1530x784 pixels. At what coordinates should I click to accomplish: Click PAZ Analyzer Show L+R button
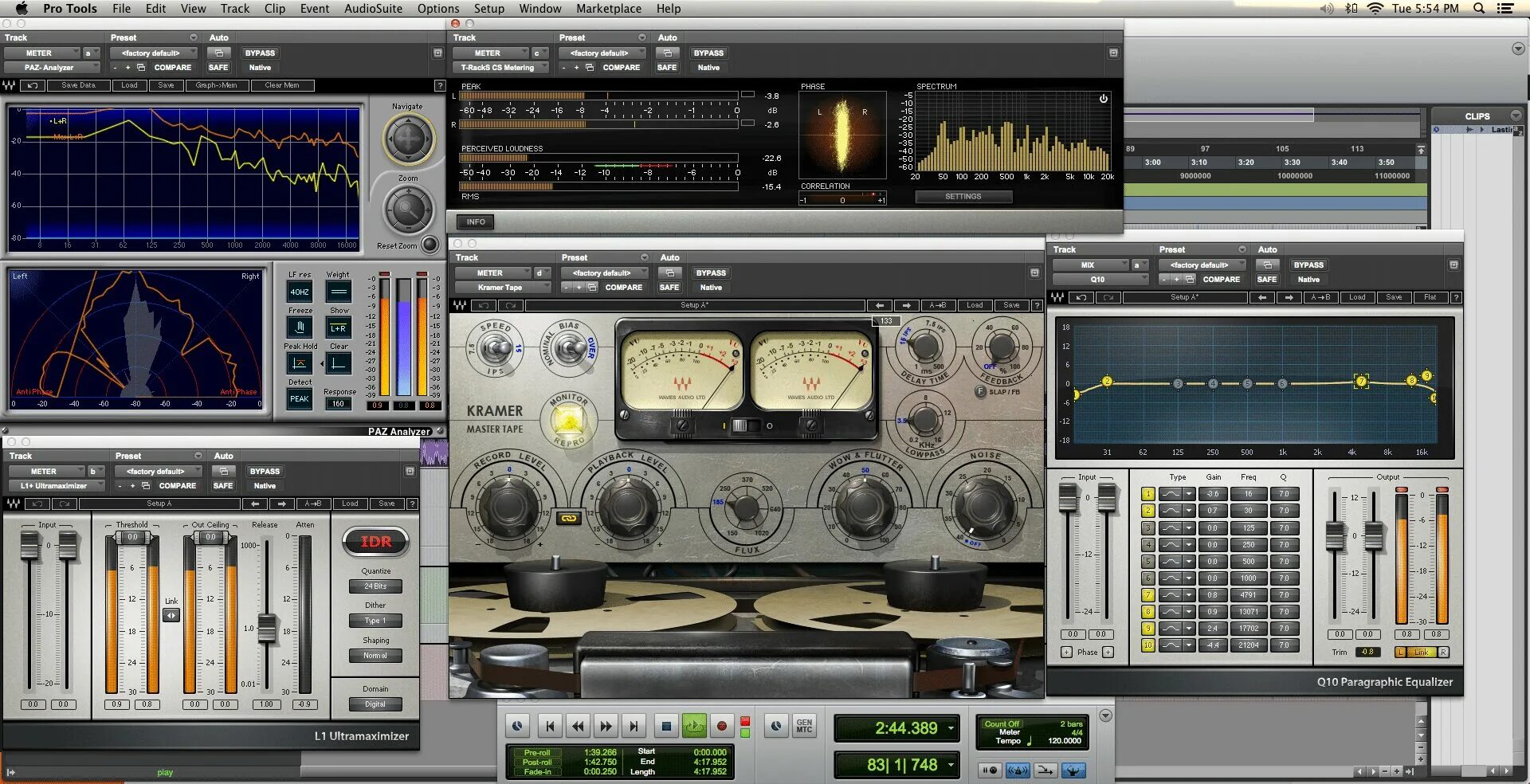[339, 327]
